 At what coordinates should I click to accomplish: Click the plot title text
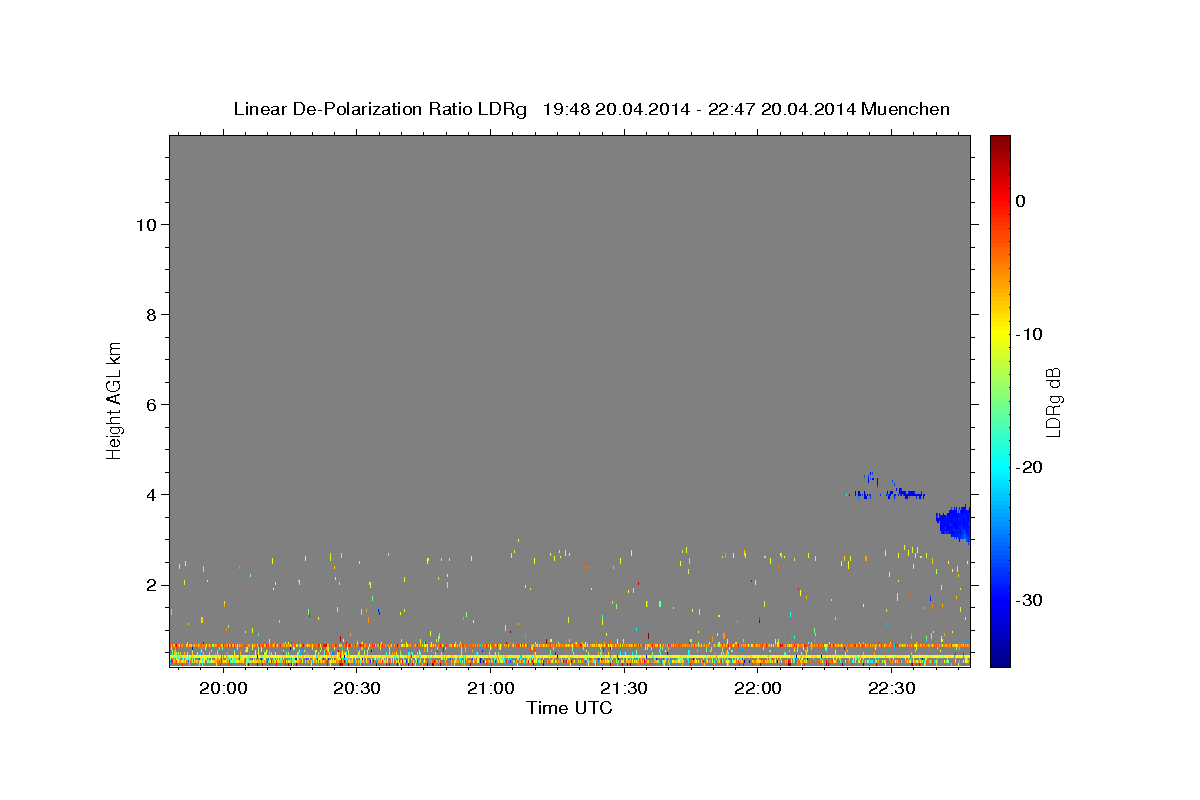[x=591, y=109]
